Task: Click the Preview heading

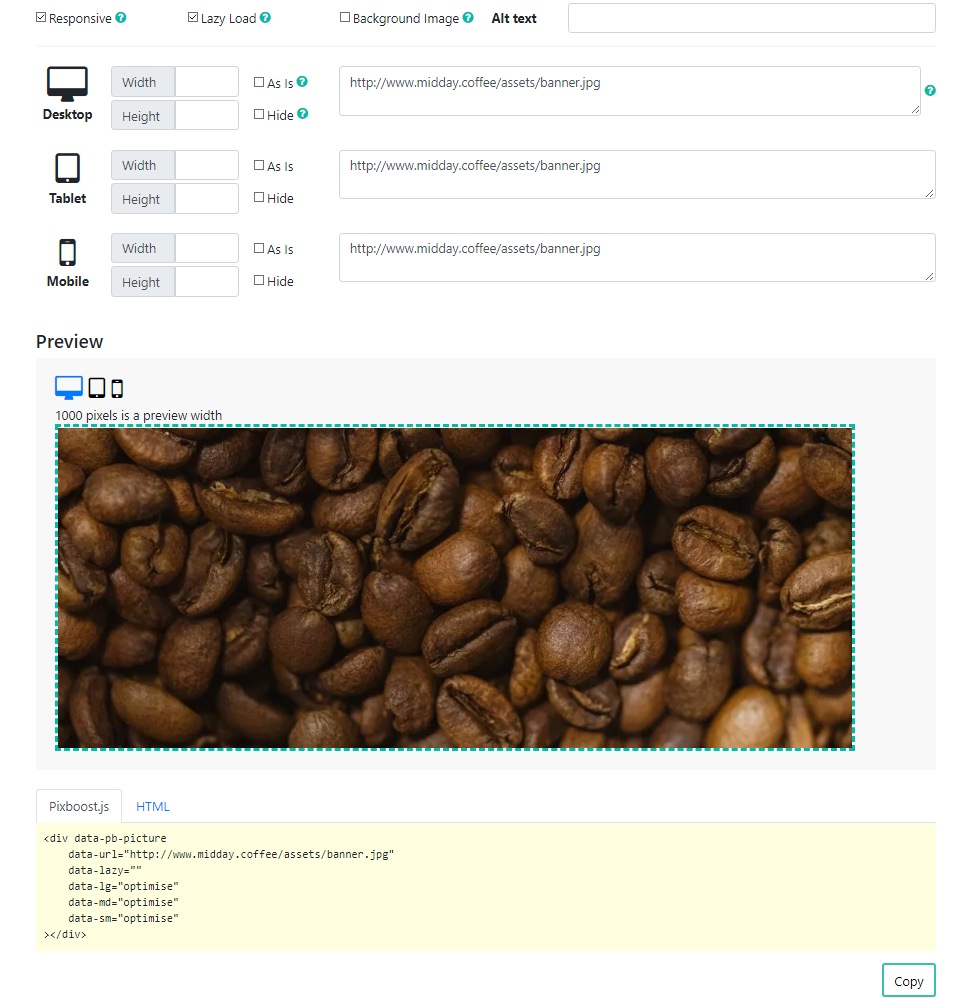Action: tap(69, 342)
